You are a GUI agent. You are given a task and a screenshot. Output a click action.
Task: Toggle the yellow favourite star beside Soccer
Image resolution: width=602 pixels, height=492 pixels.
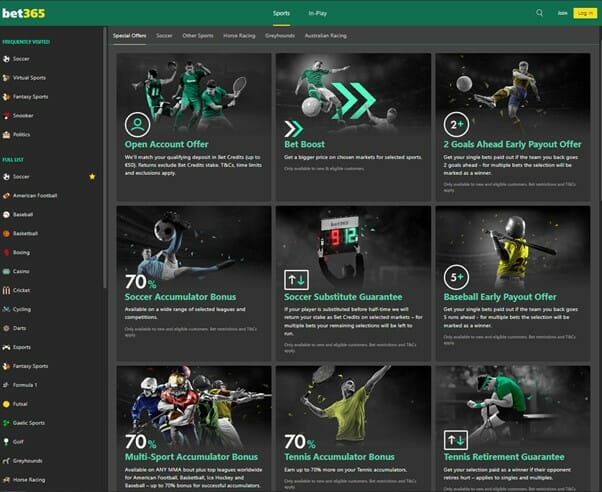click(92, 177)
